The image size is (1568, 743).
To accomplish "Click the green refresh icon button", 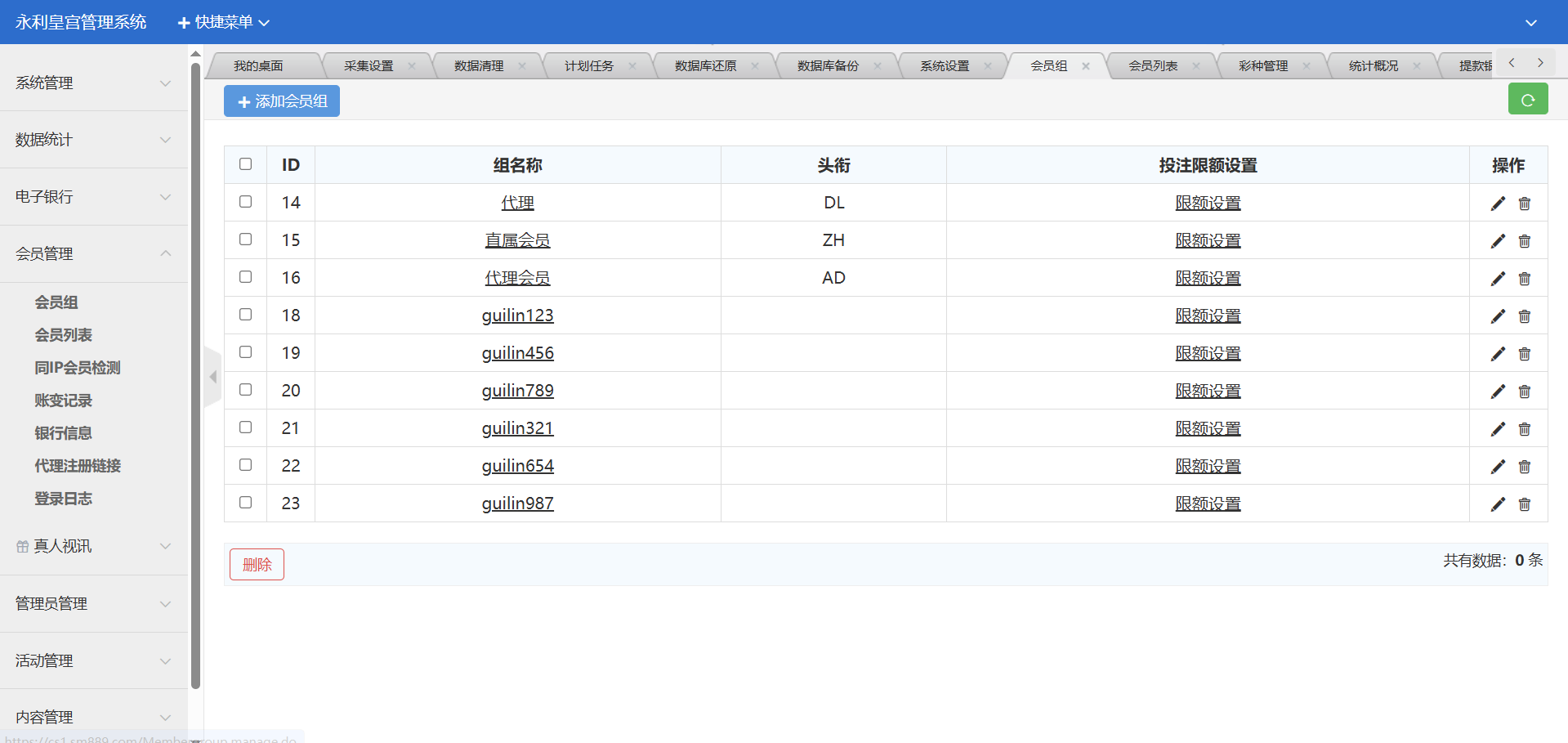I will coord(1527,100).
